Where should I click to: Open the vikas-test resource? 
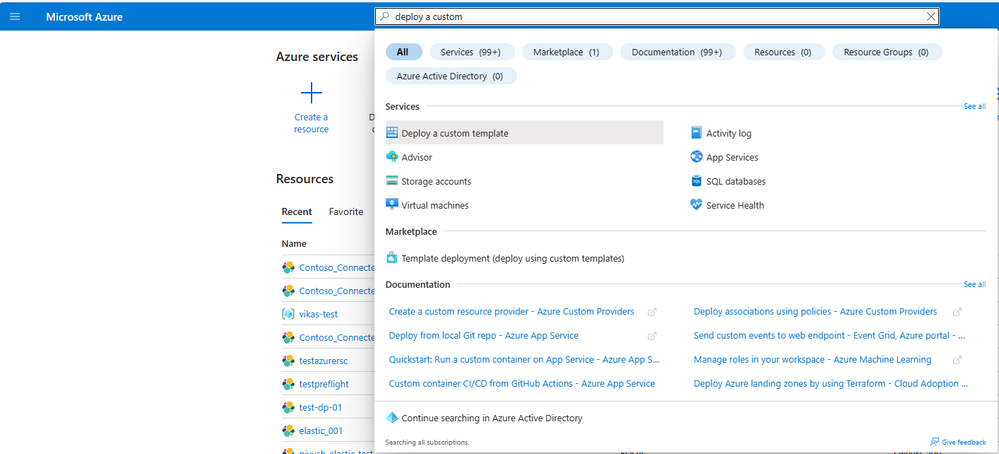tap(319, 314)
